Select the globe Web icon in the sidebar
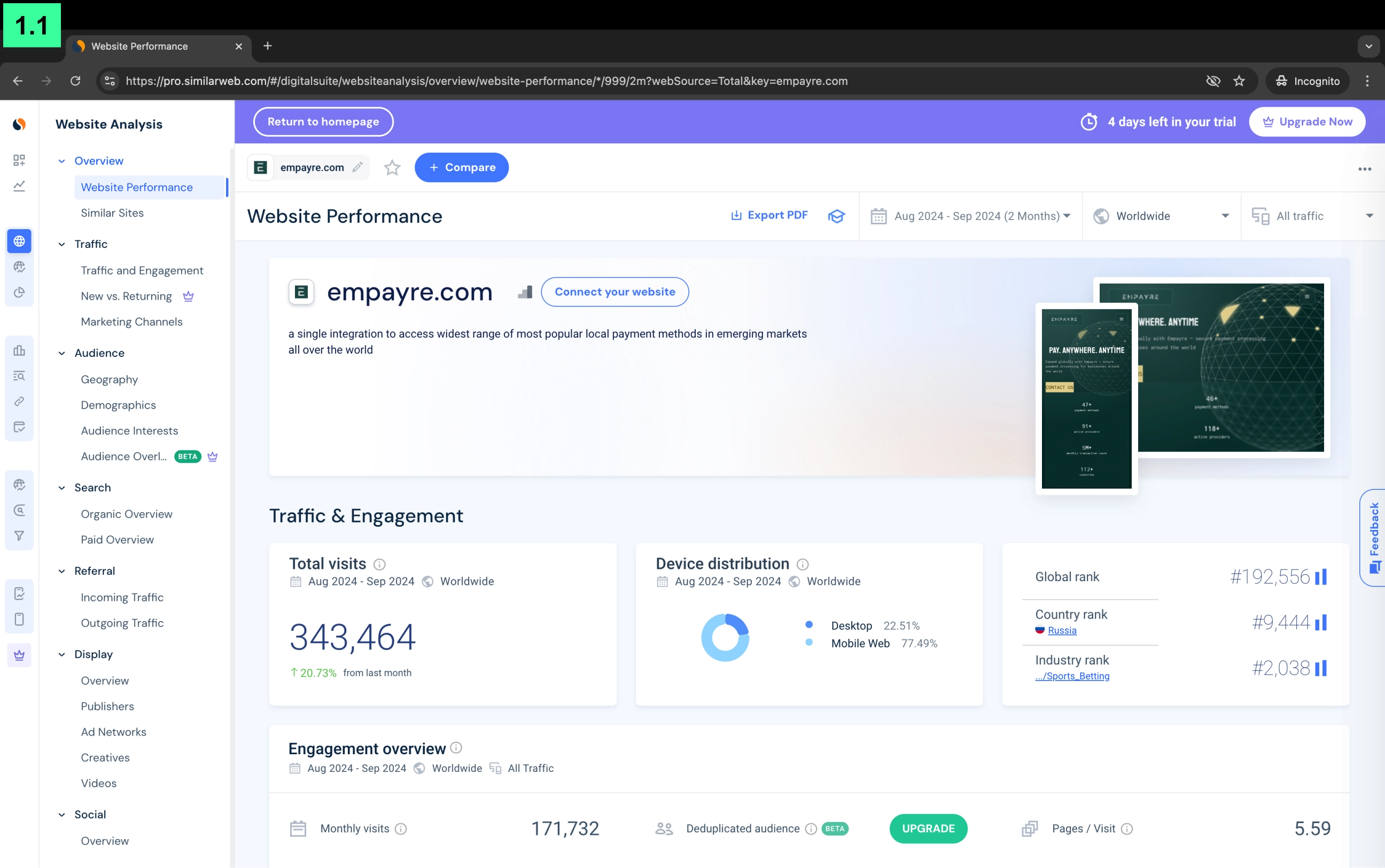The width and height of the screenshot is (1385, 868). click(19, 241)
